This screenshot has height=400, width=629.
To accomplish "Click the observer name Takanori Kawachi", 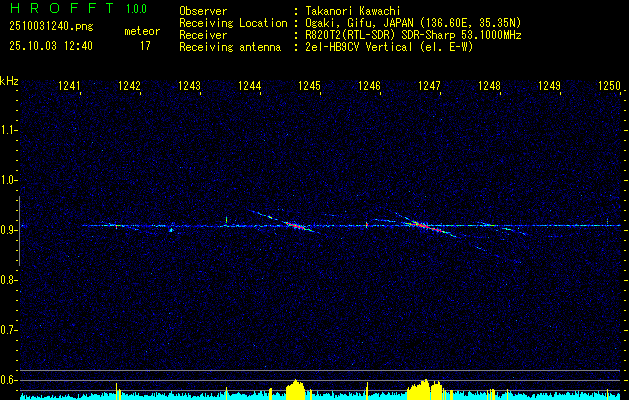I will tap(353, 11).
